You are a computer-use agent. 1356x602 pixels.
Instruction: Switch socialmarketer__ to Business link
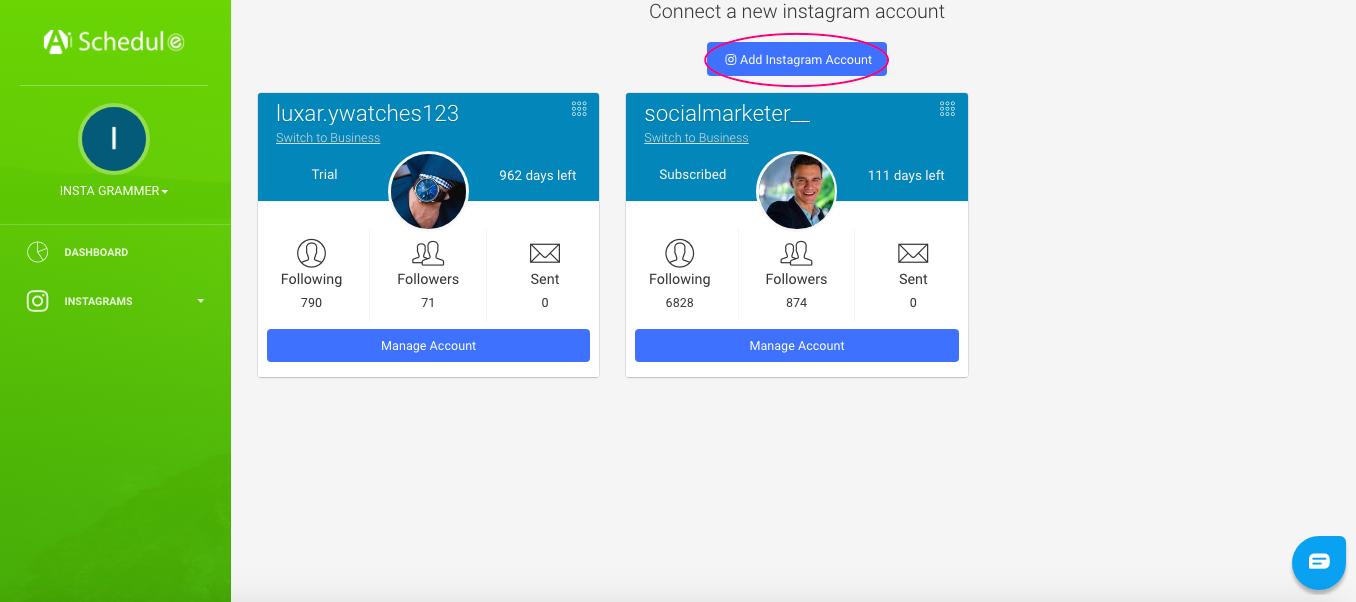click(696, 138)
